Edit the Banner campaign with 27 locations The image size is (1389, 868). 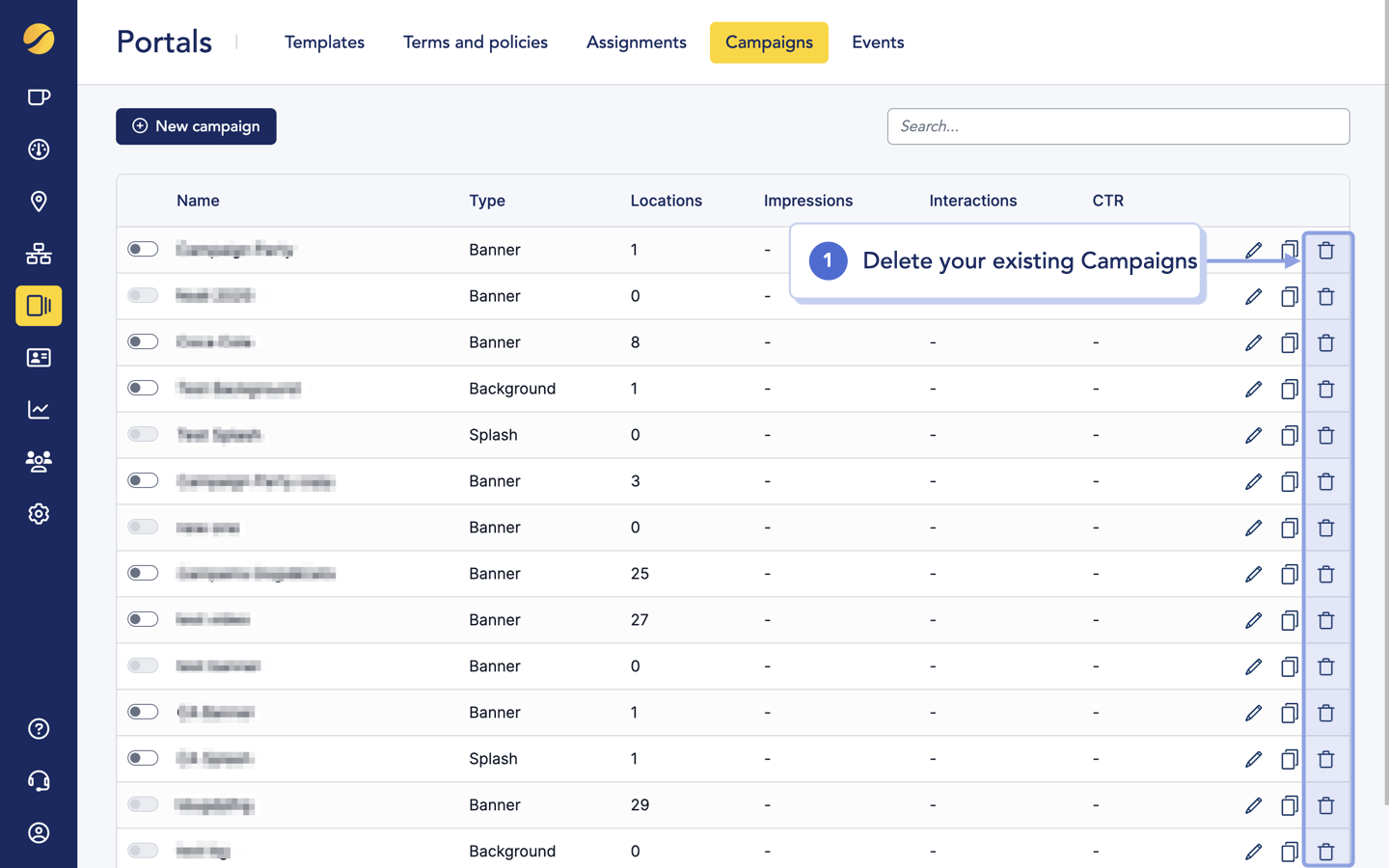tap(1253, 620)
